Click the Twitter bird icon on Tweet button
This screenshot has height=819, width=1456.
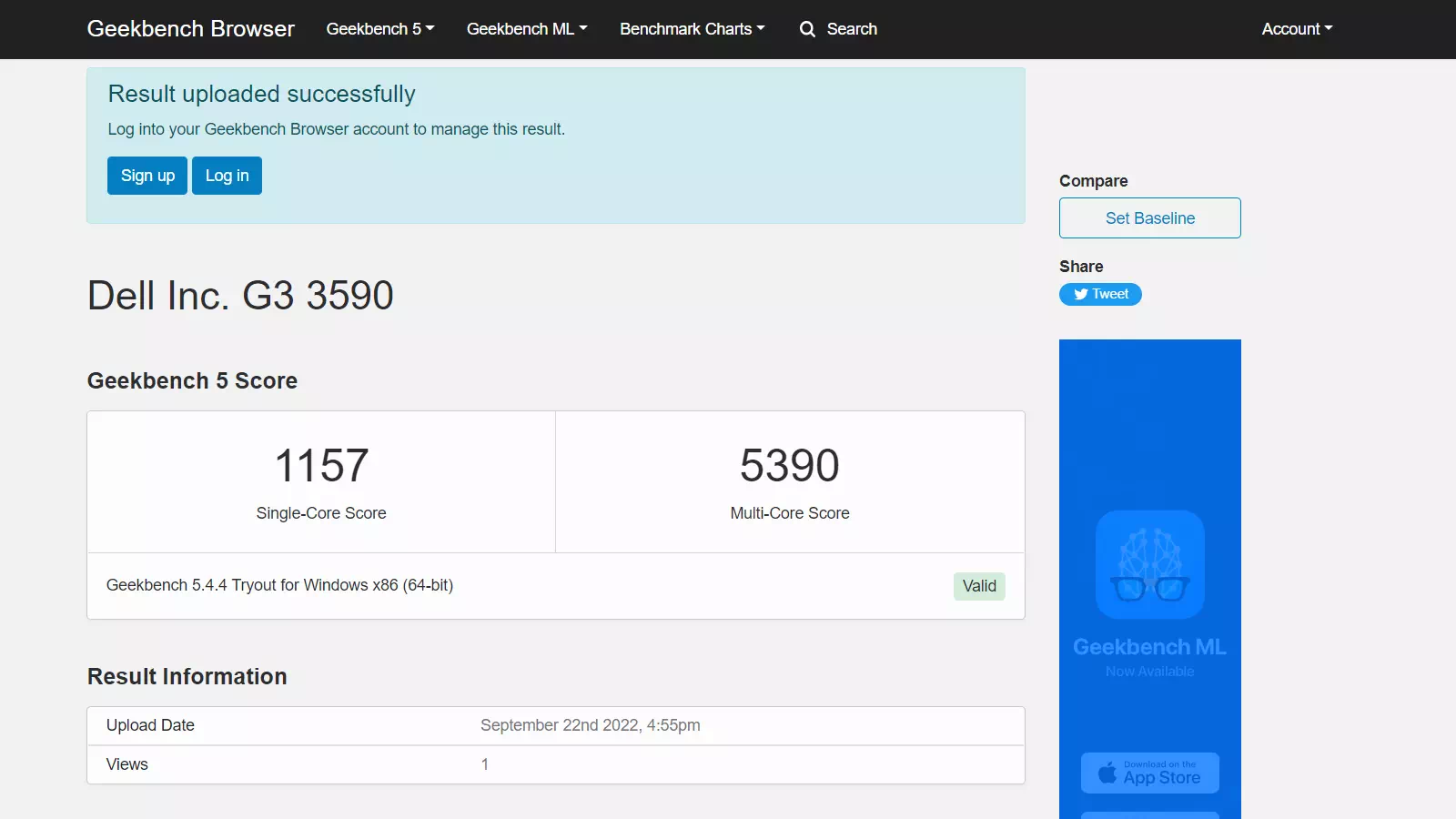(x=1079, y=294)
